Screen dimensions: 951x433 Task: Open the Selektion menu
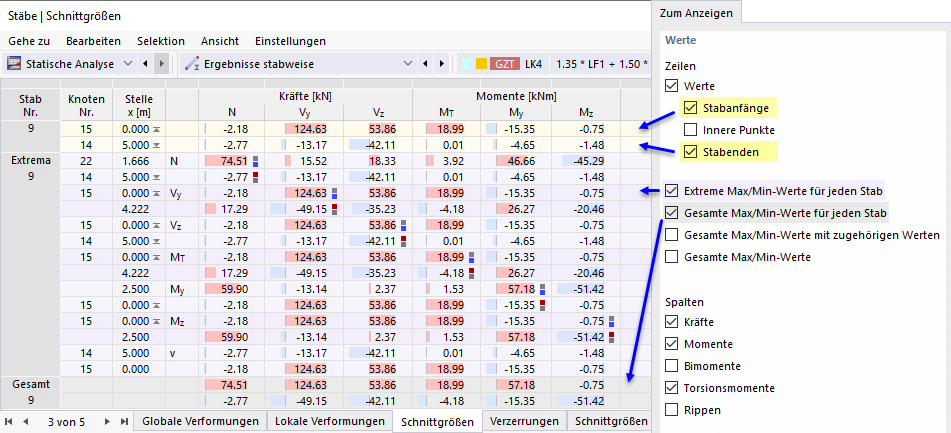coord(161,41)
